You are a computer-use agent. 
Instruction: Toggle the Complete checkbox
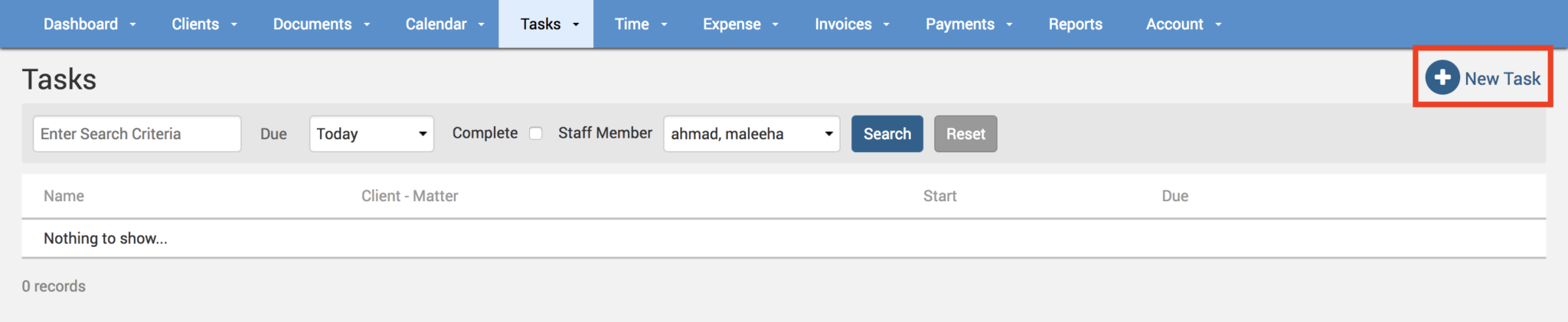click(536, 134)
